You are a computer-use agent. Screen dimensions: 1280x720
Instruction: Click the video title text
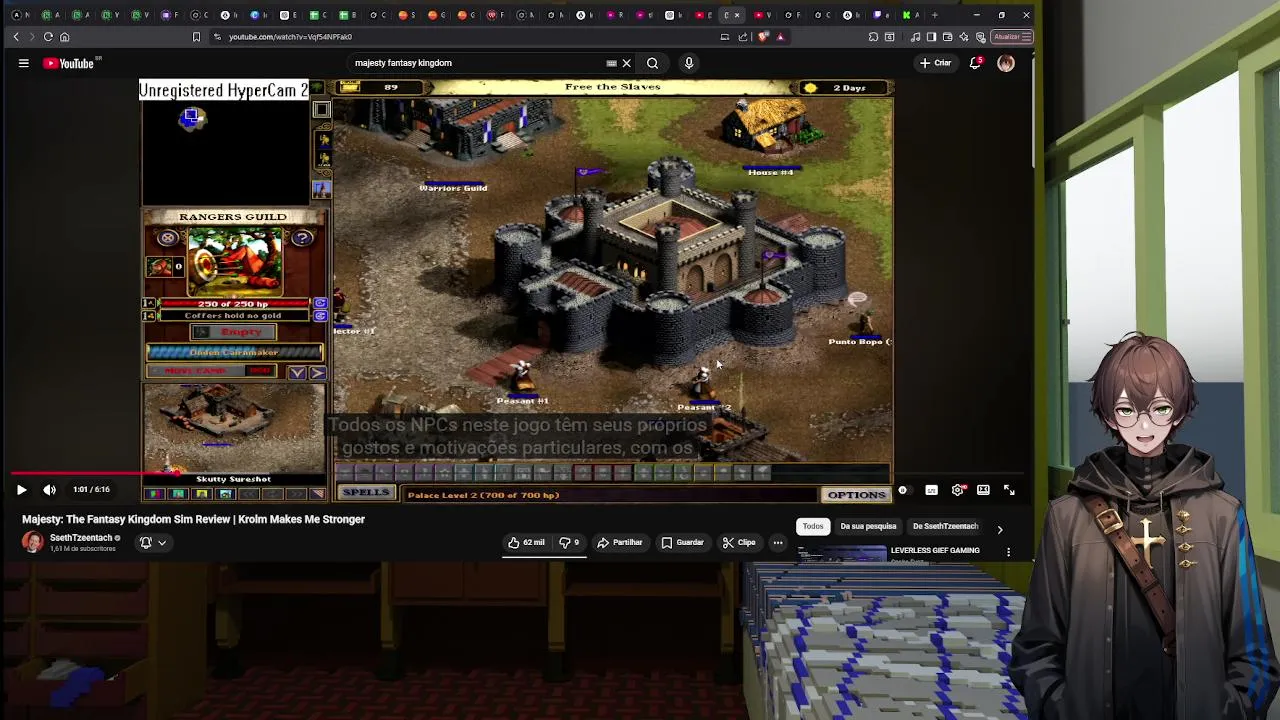(x=193, y=520)
